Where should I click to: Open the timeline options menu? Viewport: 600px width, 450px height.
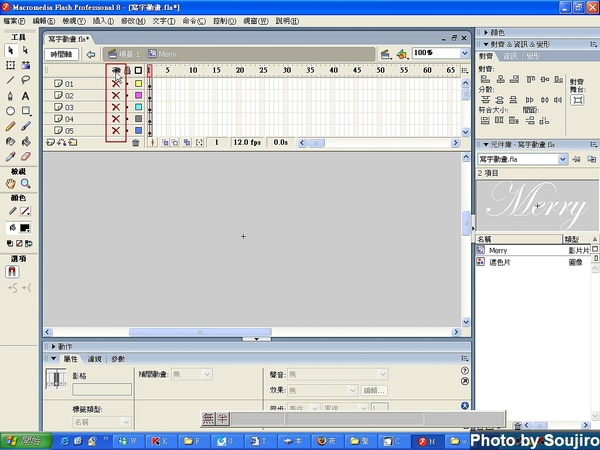(465, 70)
